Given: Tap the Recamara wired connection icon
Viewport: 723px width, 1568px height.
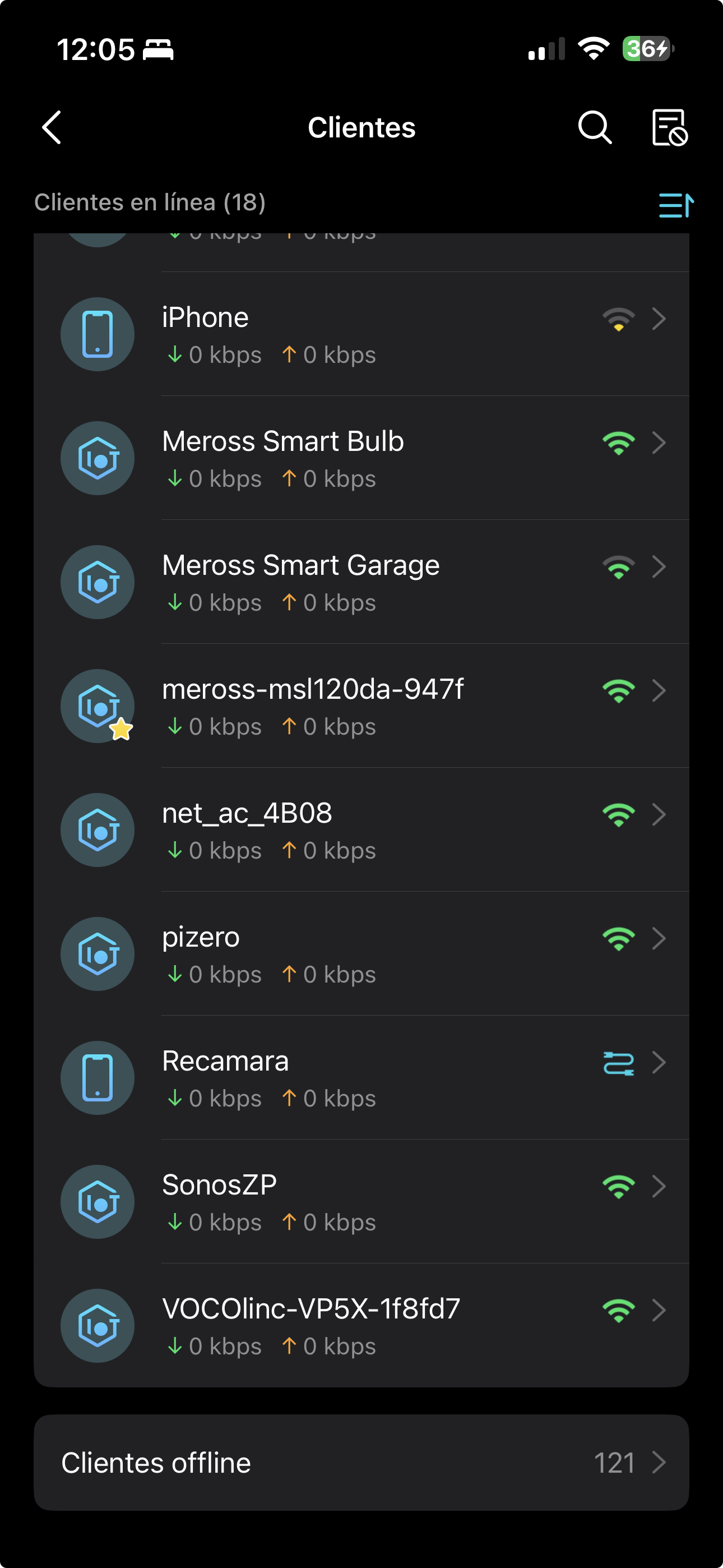Looking at the screenshot, I should pyautogui.click(x=618, y=1063).
